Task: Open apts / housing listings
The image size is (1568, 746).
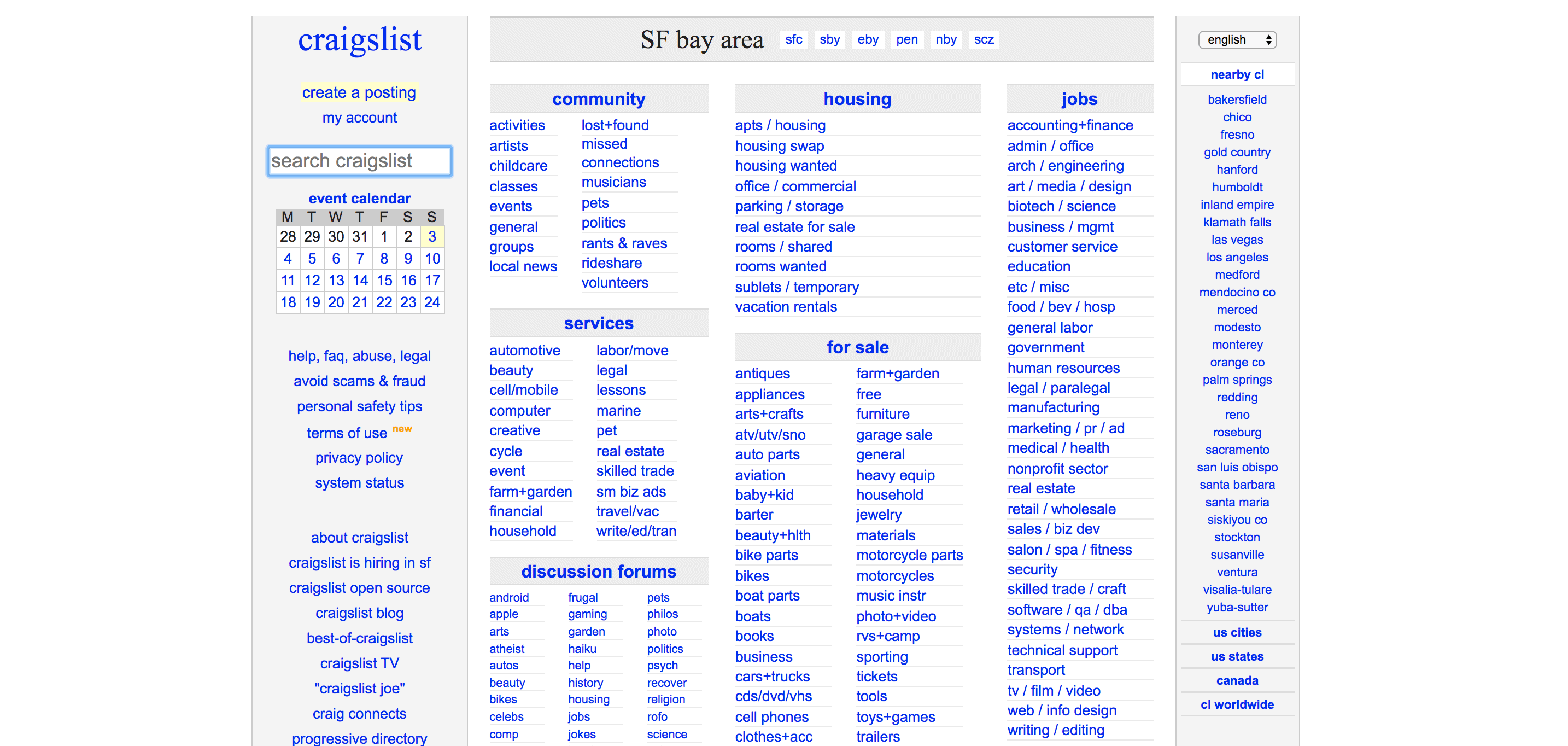Action: (780, 125)
